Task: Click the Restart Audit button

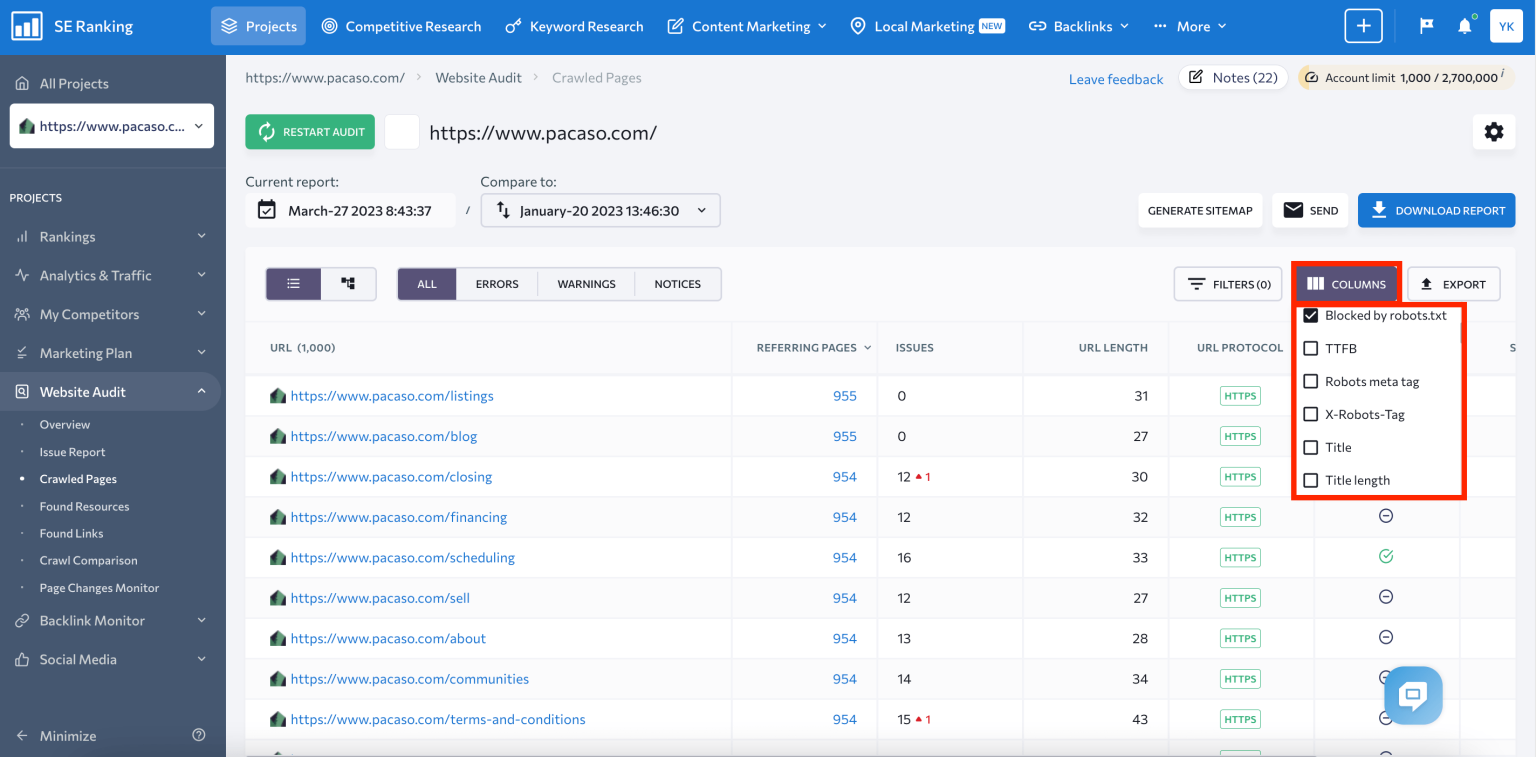Action: (310, 131)
